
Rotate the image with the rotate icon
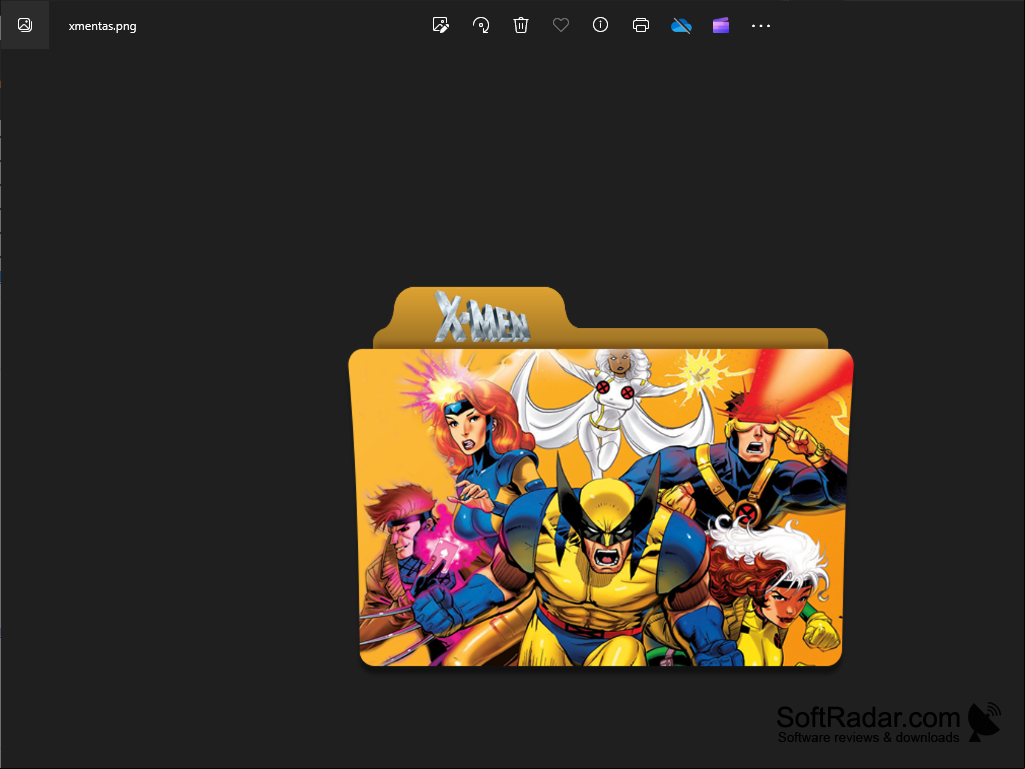tap(481, 26)
